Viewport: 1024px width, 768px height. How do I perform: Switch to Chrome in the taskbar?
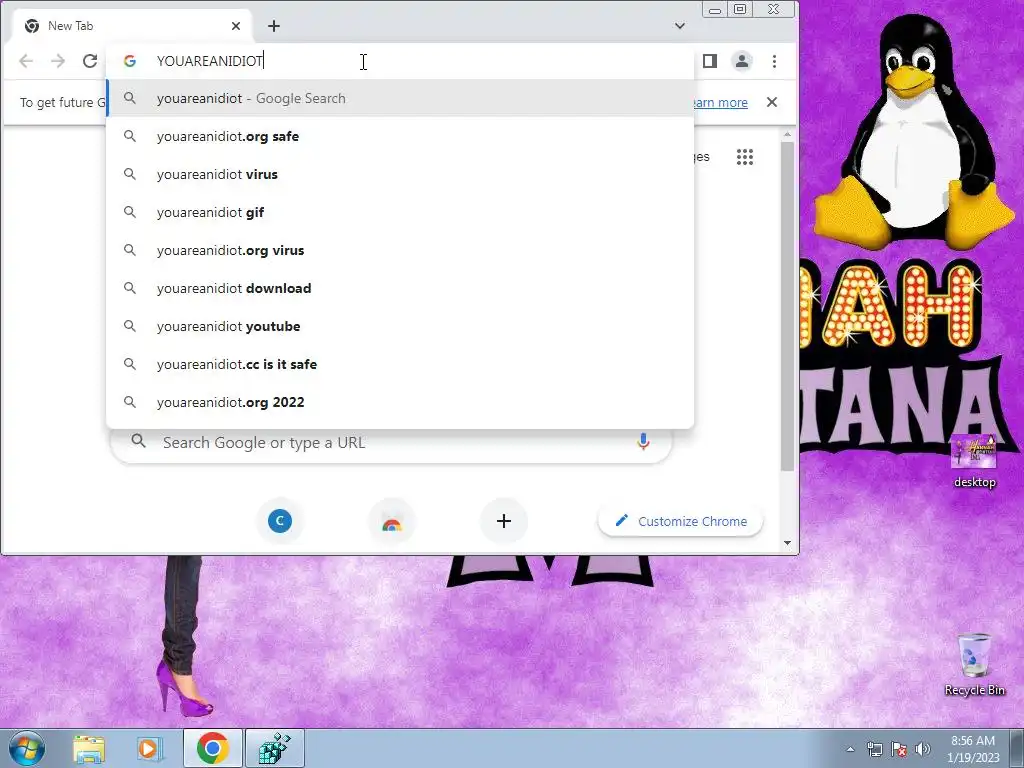(212, 748)
